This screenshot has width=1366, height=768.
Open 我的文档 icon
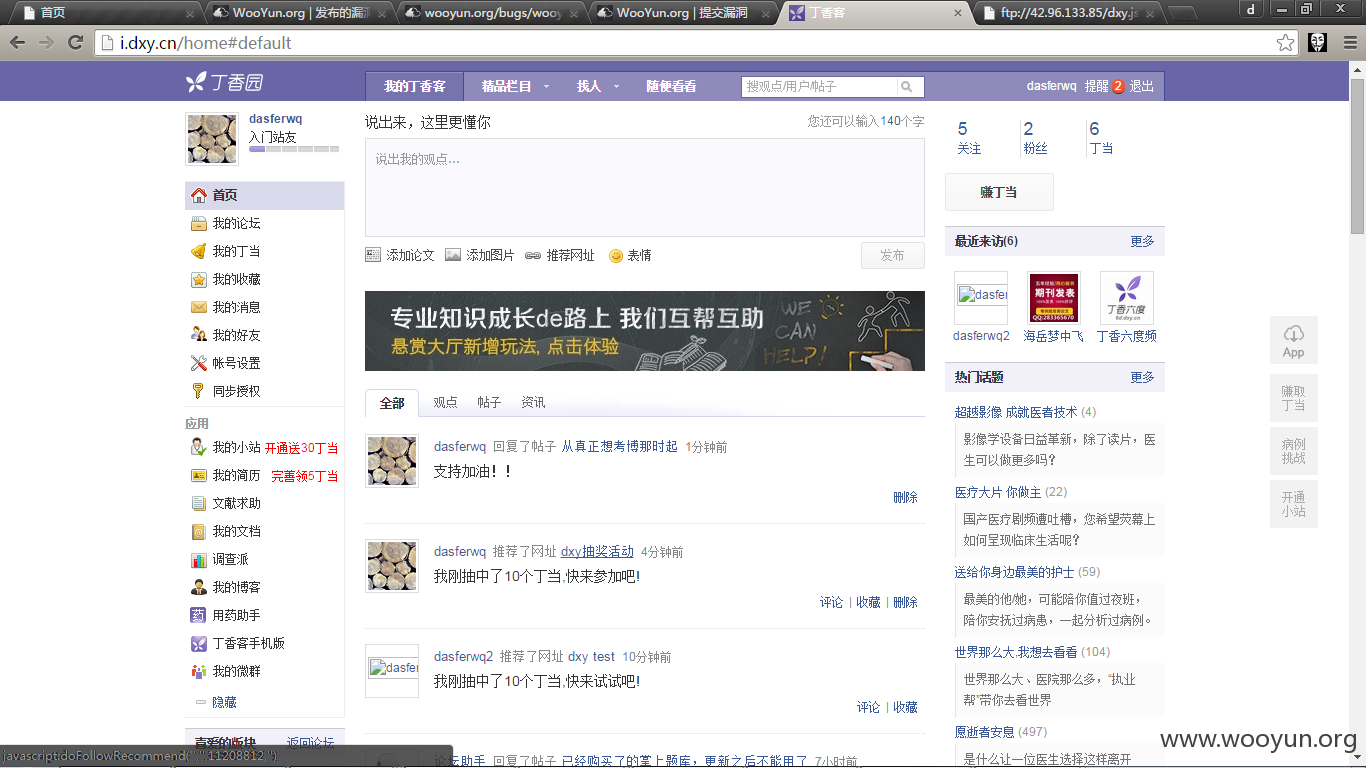point(199,531)
